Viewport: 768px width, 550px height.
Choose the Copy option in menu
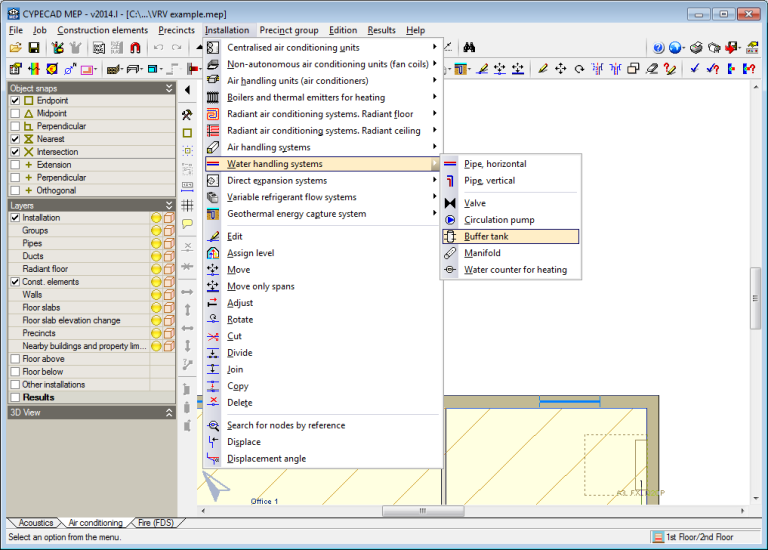point(323,386)
